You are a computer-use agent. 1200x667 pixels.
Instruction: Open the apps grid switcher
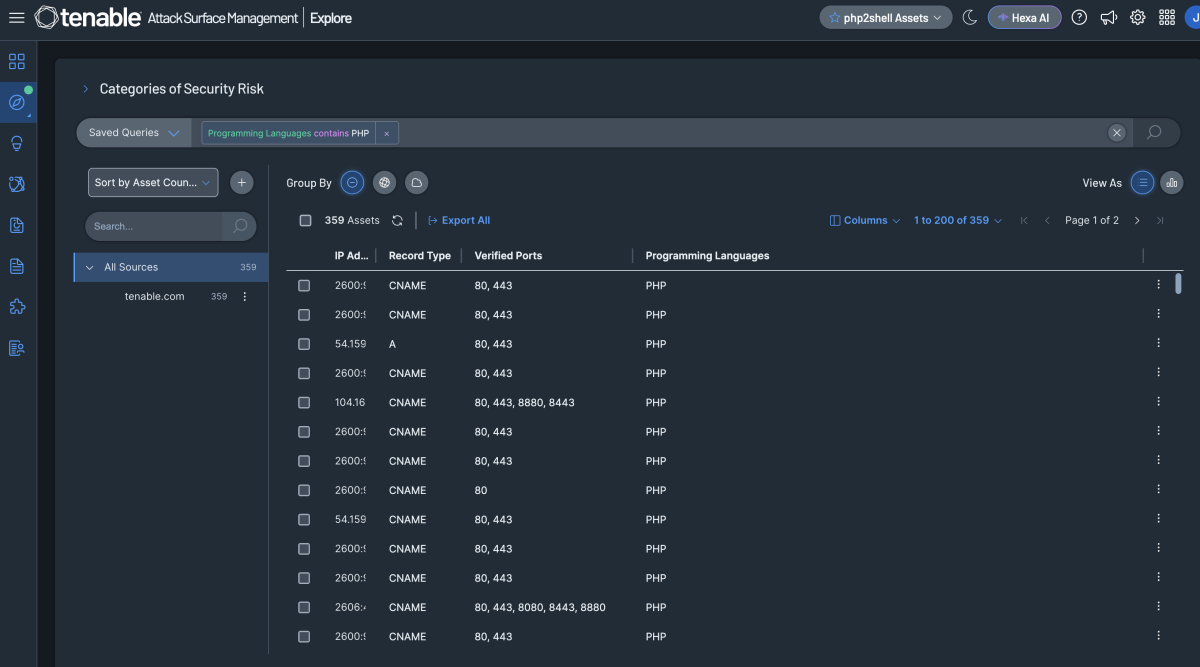1166,18
